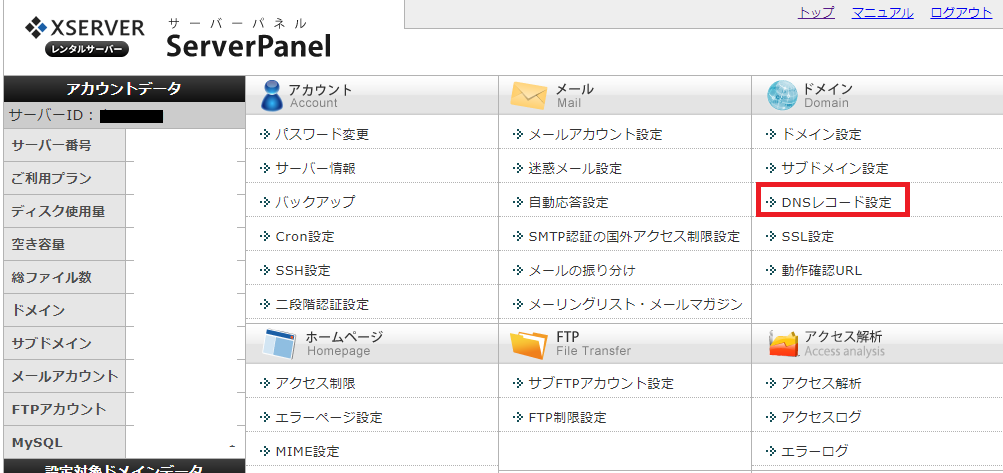The image size is (1003, 473).
Task: Open DNSレコード設定
Action: [836, 203]
